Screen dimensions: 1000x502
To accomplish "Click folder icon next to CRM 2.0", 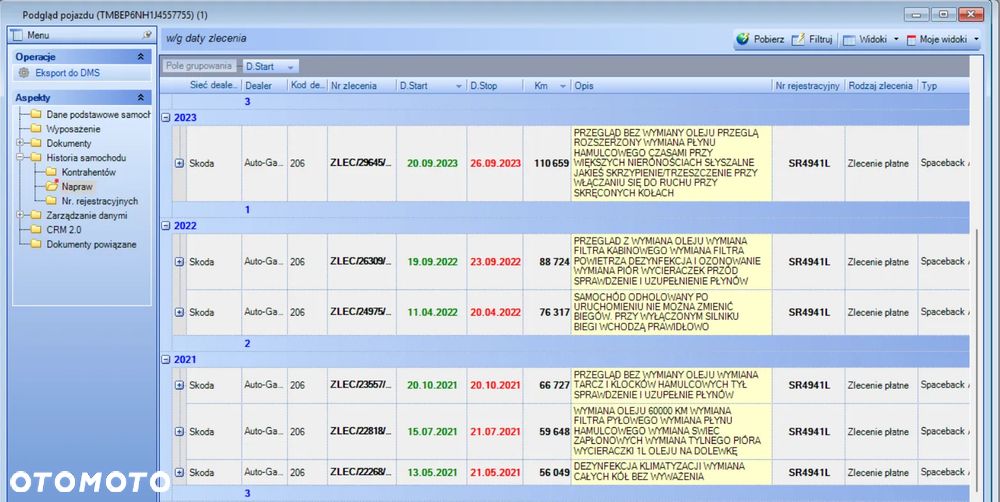I will pos(36,230).
